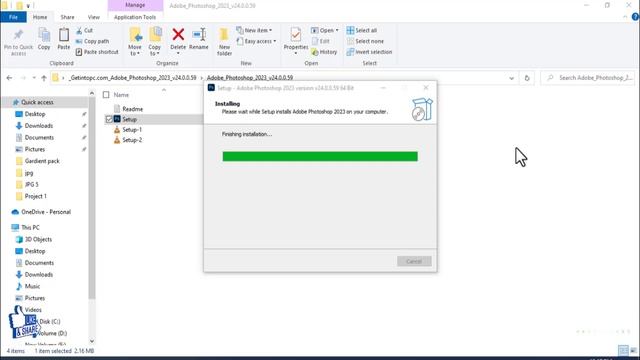Click Select all in the ribbon
The height and width of the screenshot is (360, 640).
coord(362,31)
